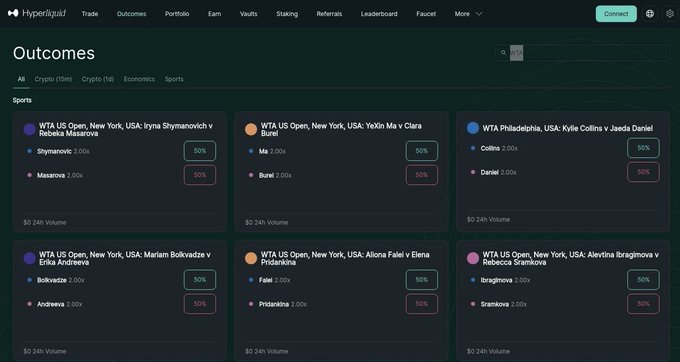
Task: Click the YeXin Ma v Burel market avatar
Action: 251,129
